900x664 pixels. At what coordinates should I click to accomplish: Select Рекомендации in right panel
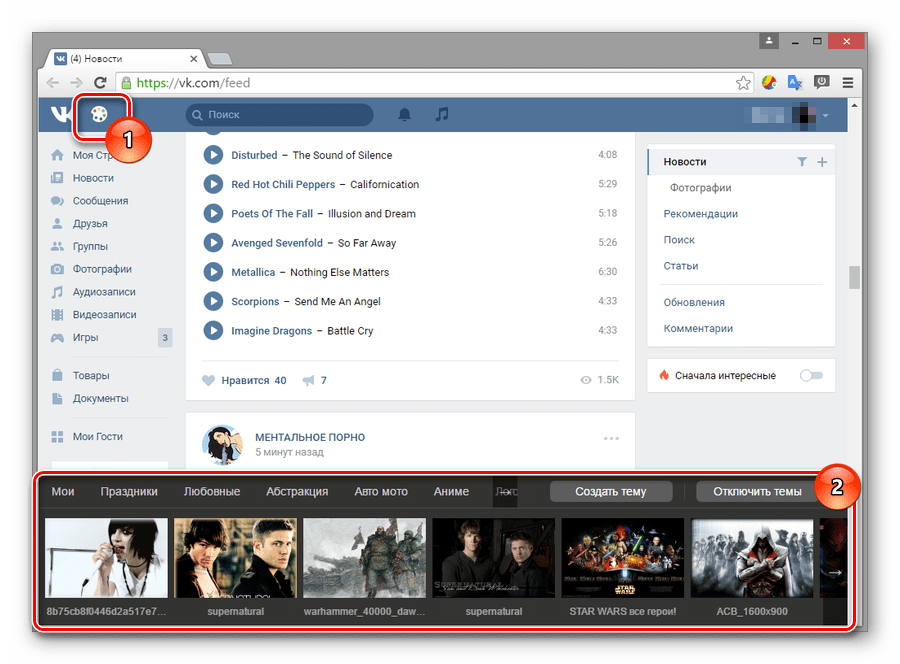pyautogui.click(x=701, y=213)
